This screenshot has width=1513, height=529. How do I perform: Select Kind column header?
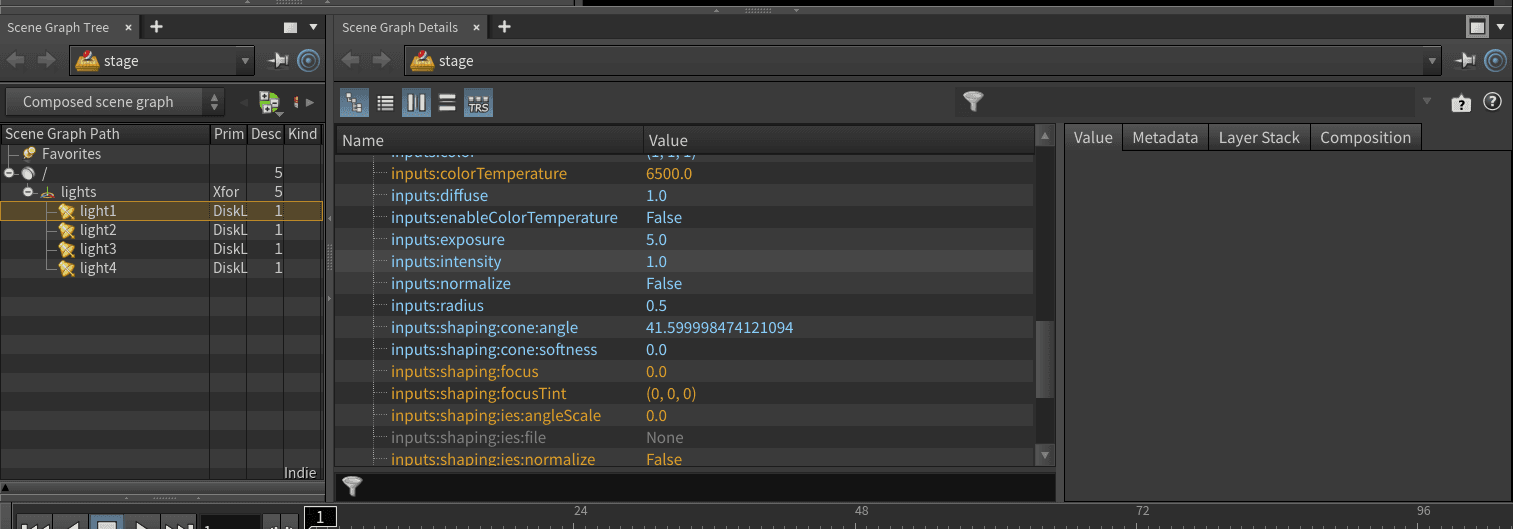pos(302,134)
